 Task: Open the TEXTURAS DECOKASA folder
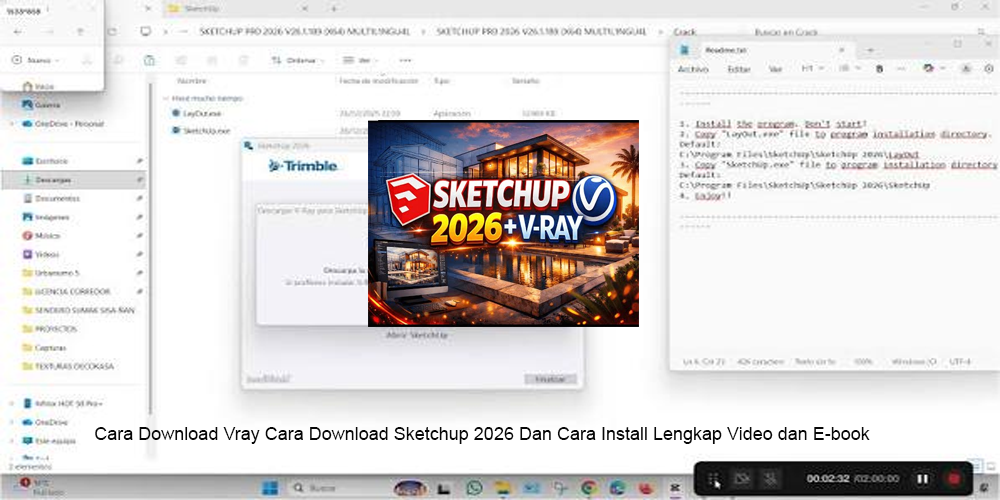pos(68,367)
